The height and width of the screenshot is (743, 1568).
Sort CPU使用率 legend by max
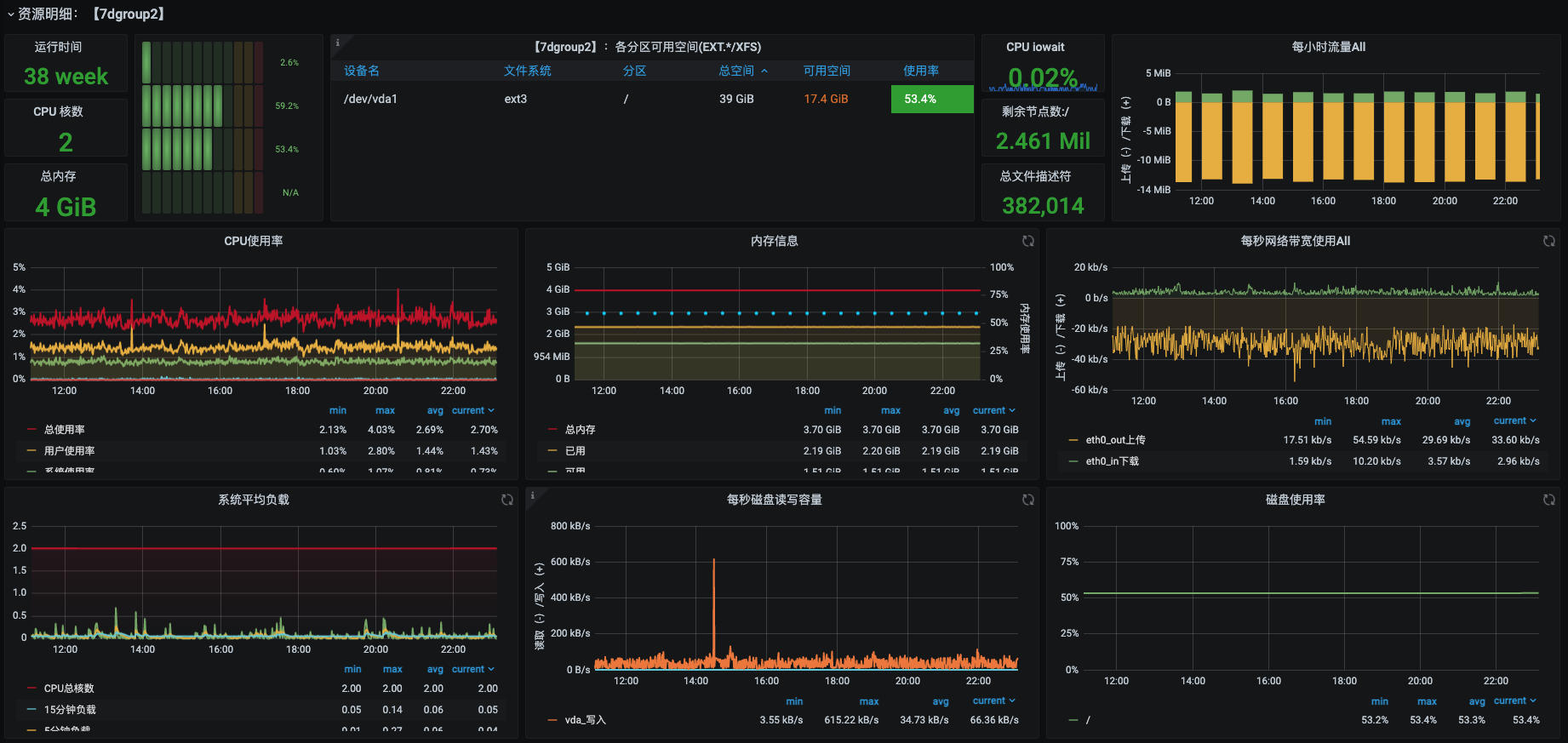click(386, 410)
